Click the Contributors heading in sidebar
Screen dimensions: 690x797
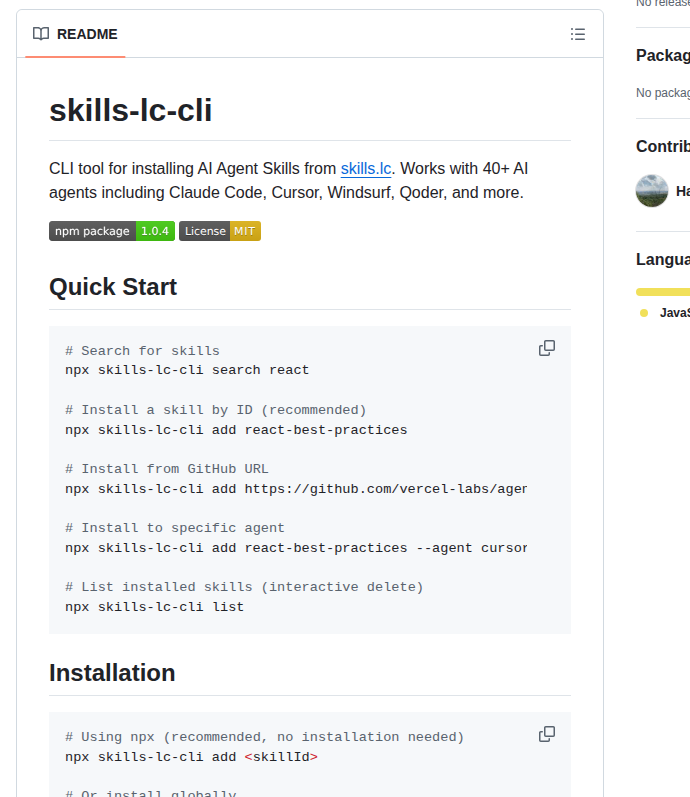pyautogui.click(x=663, y=146)
